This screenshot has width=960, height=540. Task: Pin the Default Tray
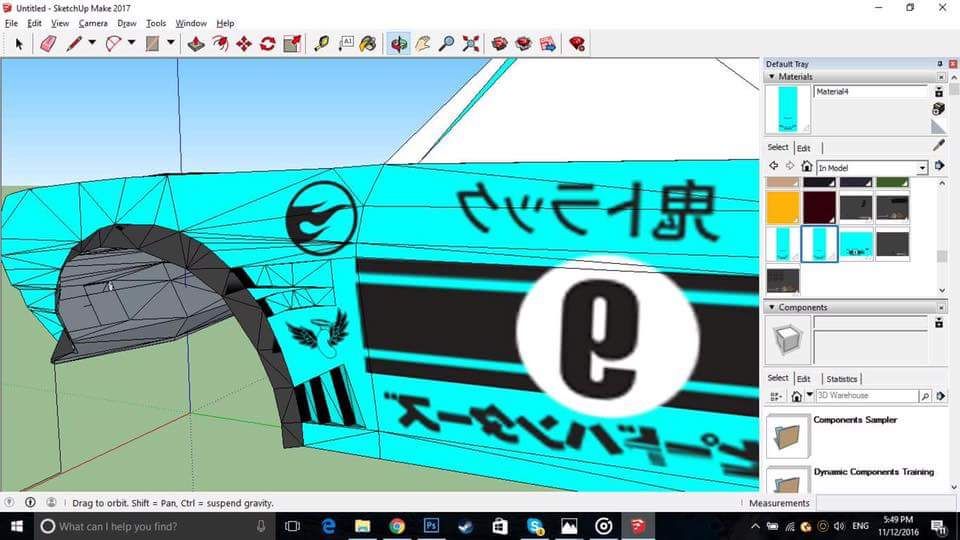coord(940,64)
